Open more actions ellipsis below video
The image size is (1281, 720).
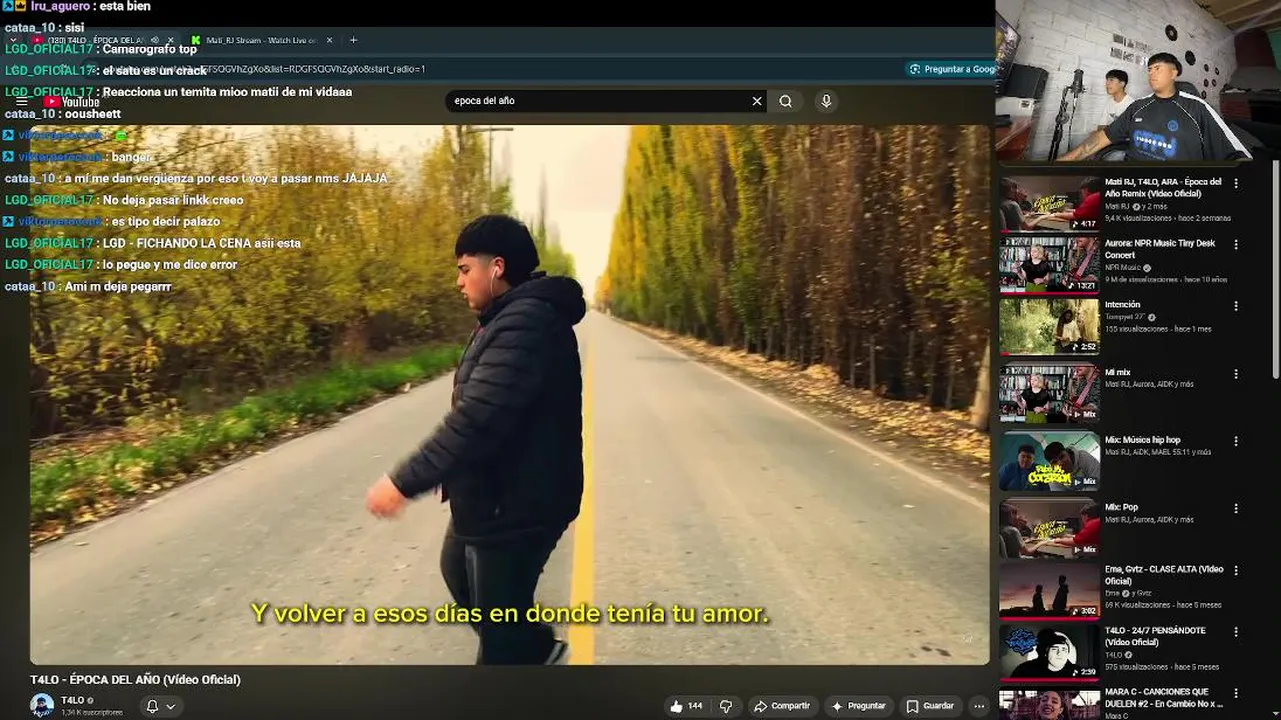click(979, 706)
